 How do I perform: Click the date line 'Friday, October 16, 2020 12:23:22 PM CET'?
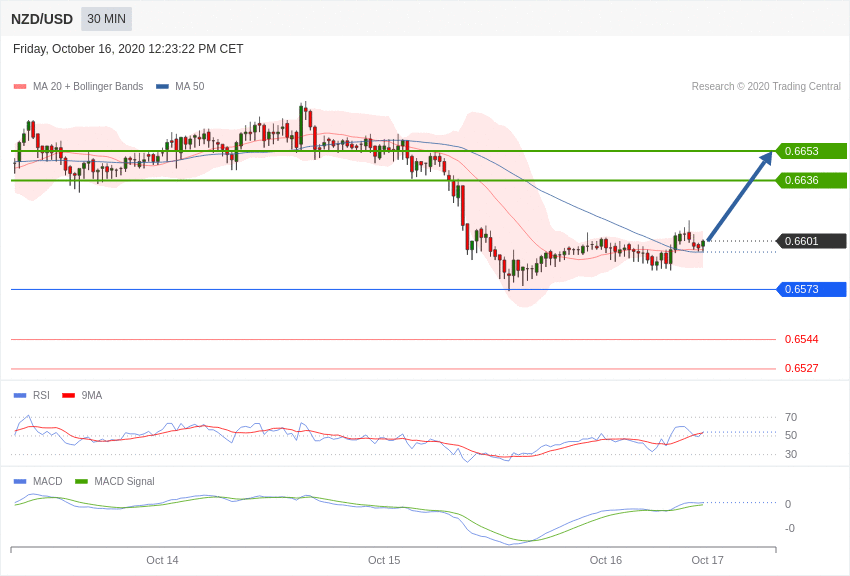coord(128,49)
